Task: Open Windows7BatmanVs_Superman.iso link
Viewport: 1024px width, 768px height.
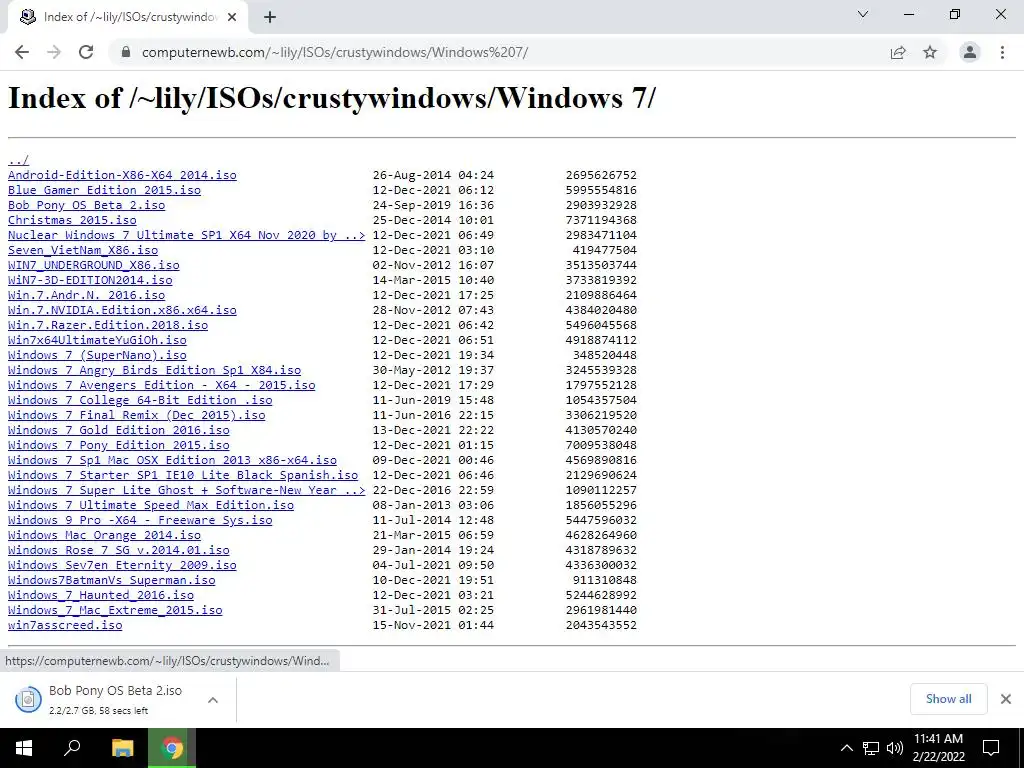Action: 112,581
